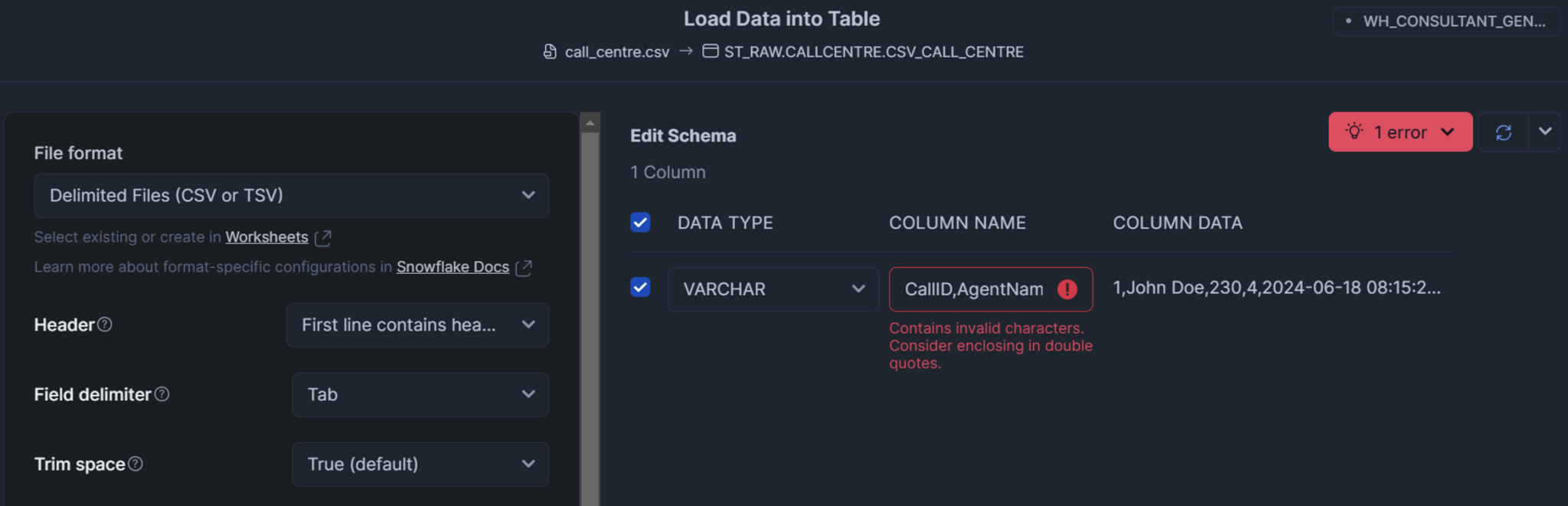The width and height of the screenshot is (1568, 506).
Task: Open the Snowflake Docs link
Action: 452,267
